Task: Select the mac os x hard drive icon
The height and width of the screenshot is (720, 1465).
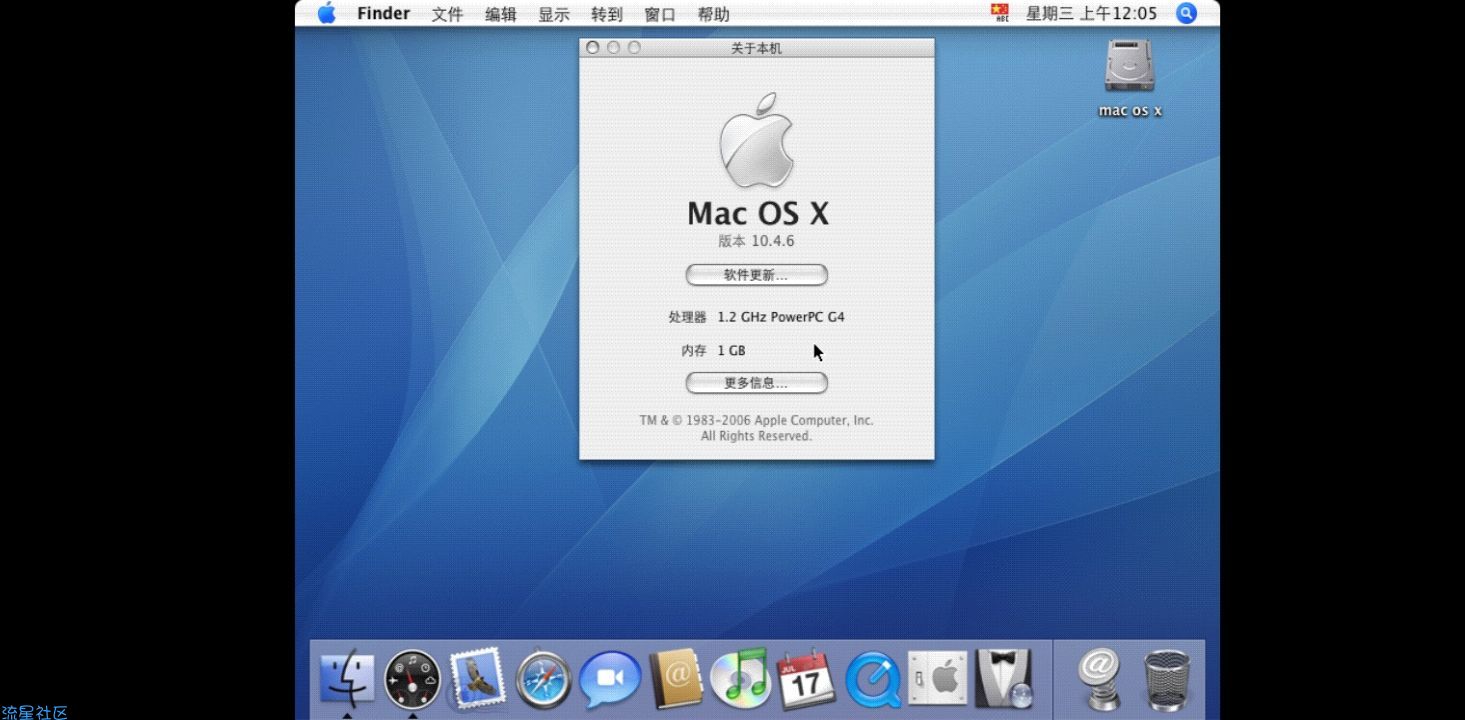Action: point(1130,67)
